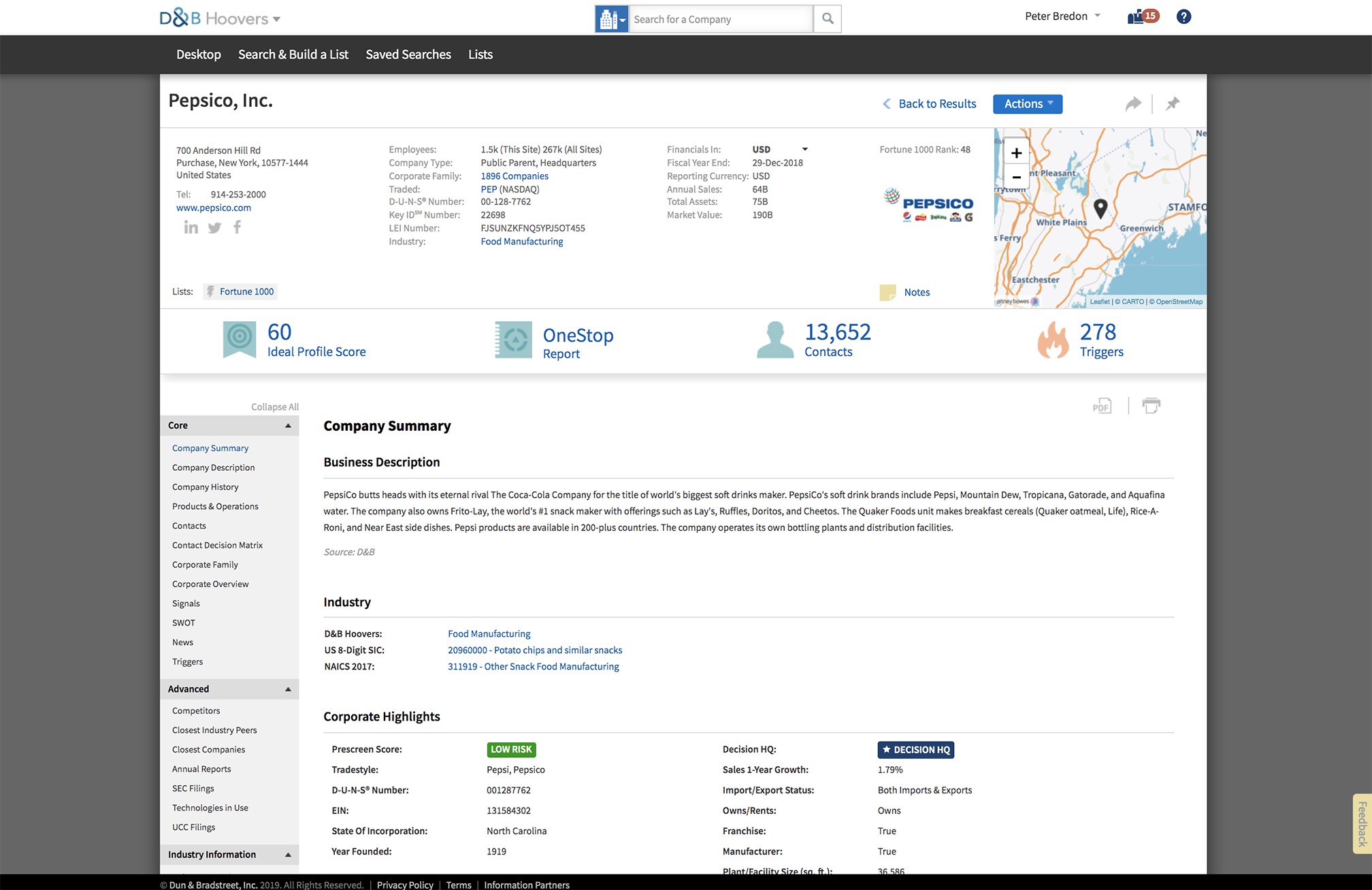Open the company's Twitter icon link
The height and width of the screenshot is (890, 1372).
point(214,227)
